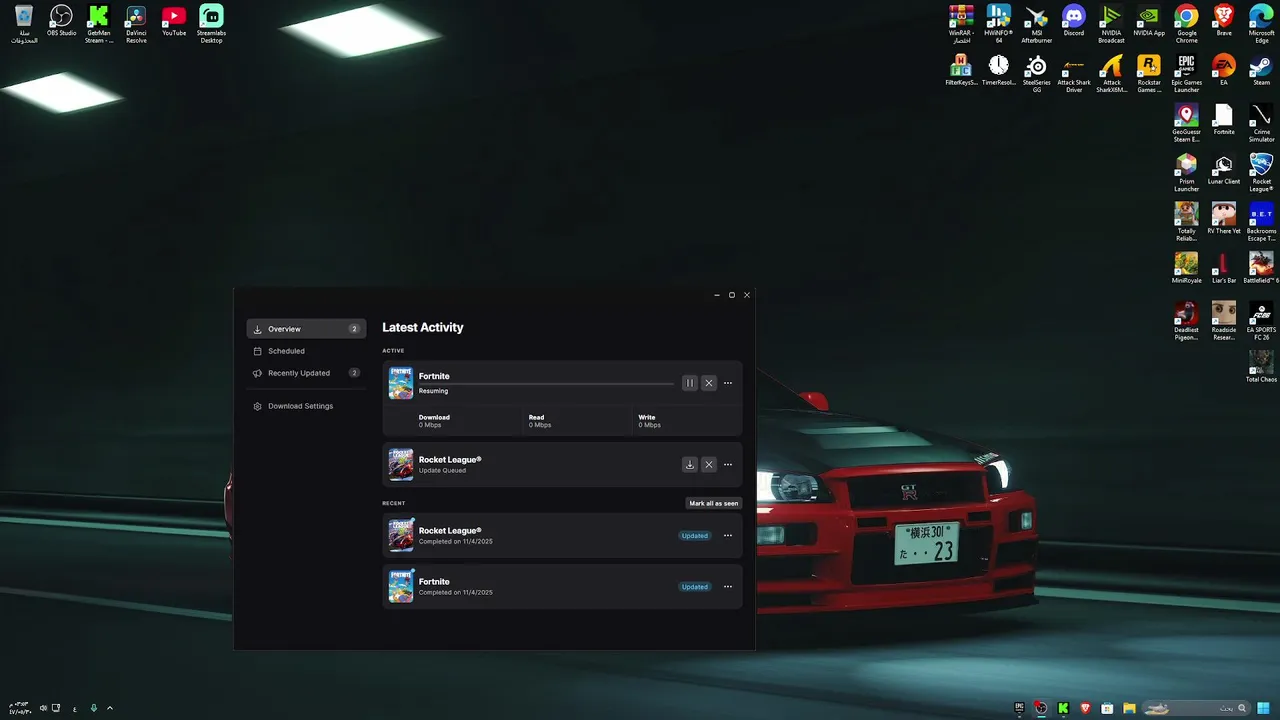
Task: Click the microphone tray icon
Action: 93,708
